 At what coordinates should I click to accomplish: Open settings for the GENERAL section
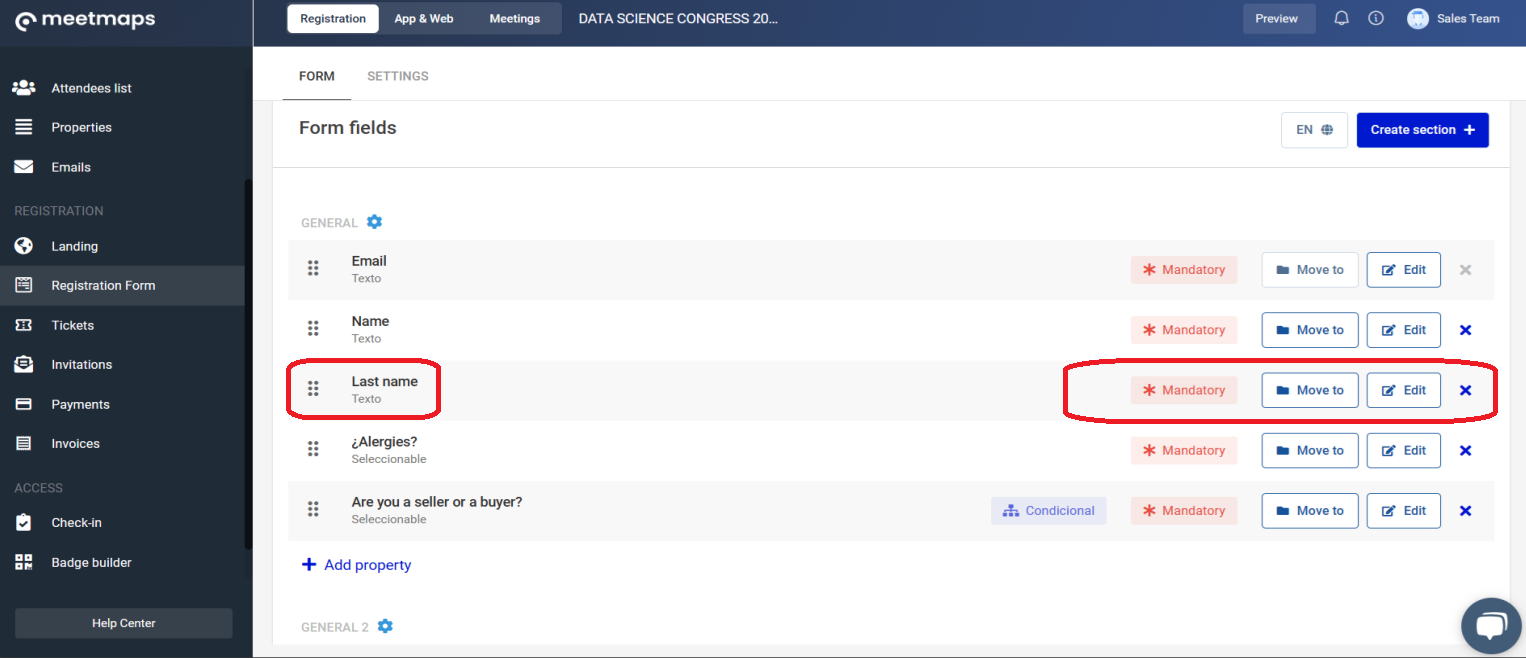tap(374, 221)
